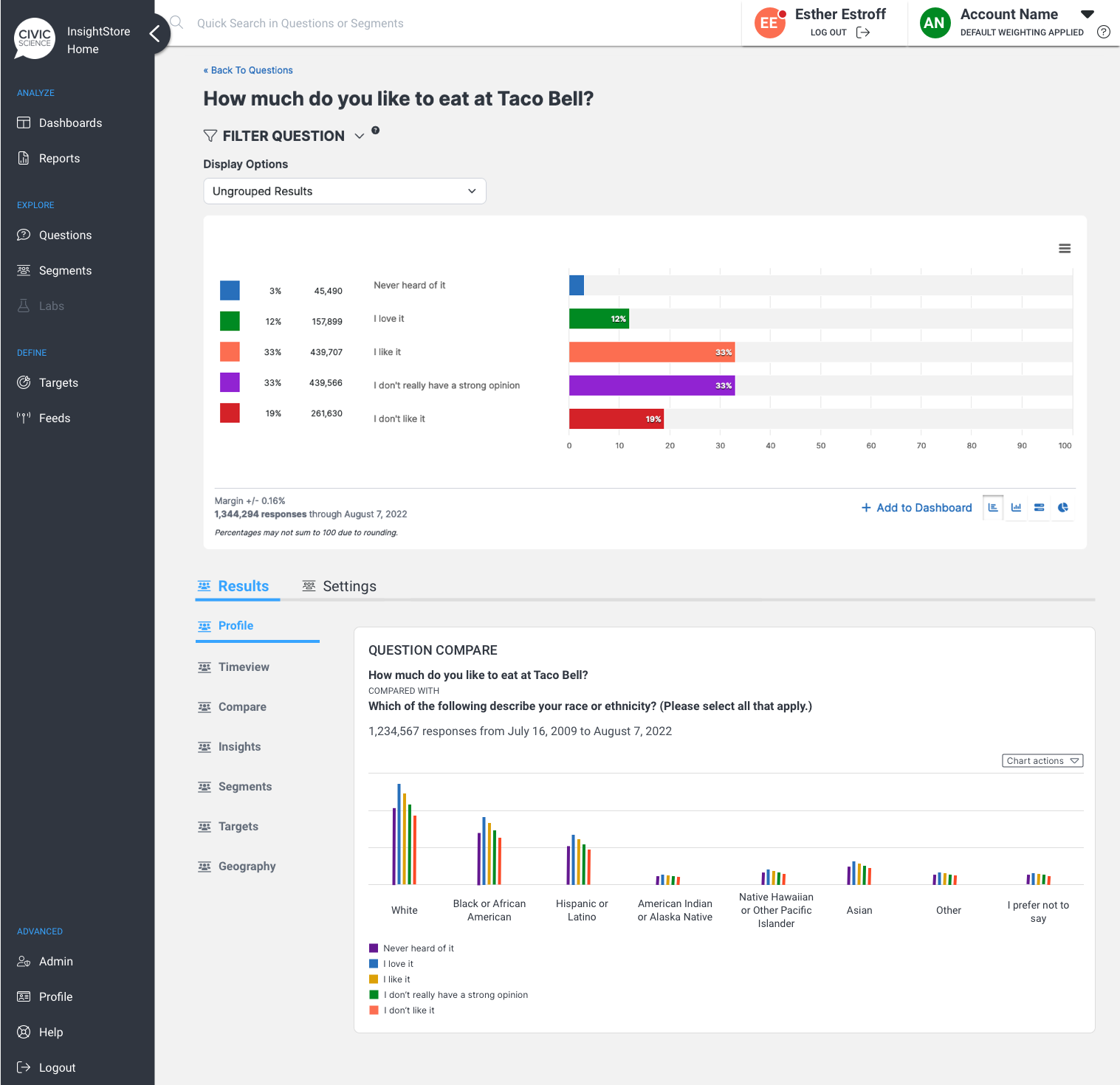Viewport: 1120px width, 1085px height.
Task: Switch to horizontal bar chart view
Action: tap(993, 507)
